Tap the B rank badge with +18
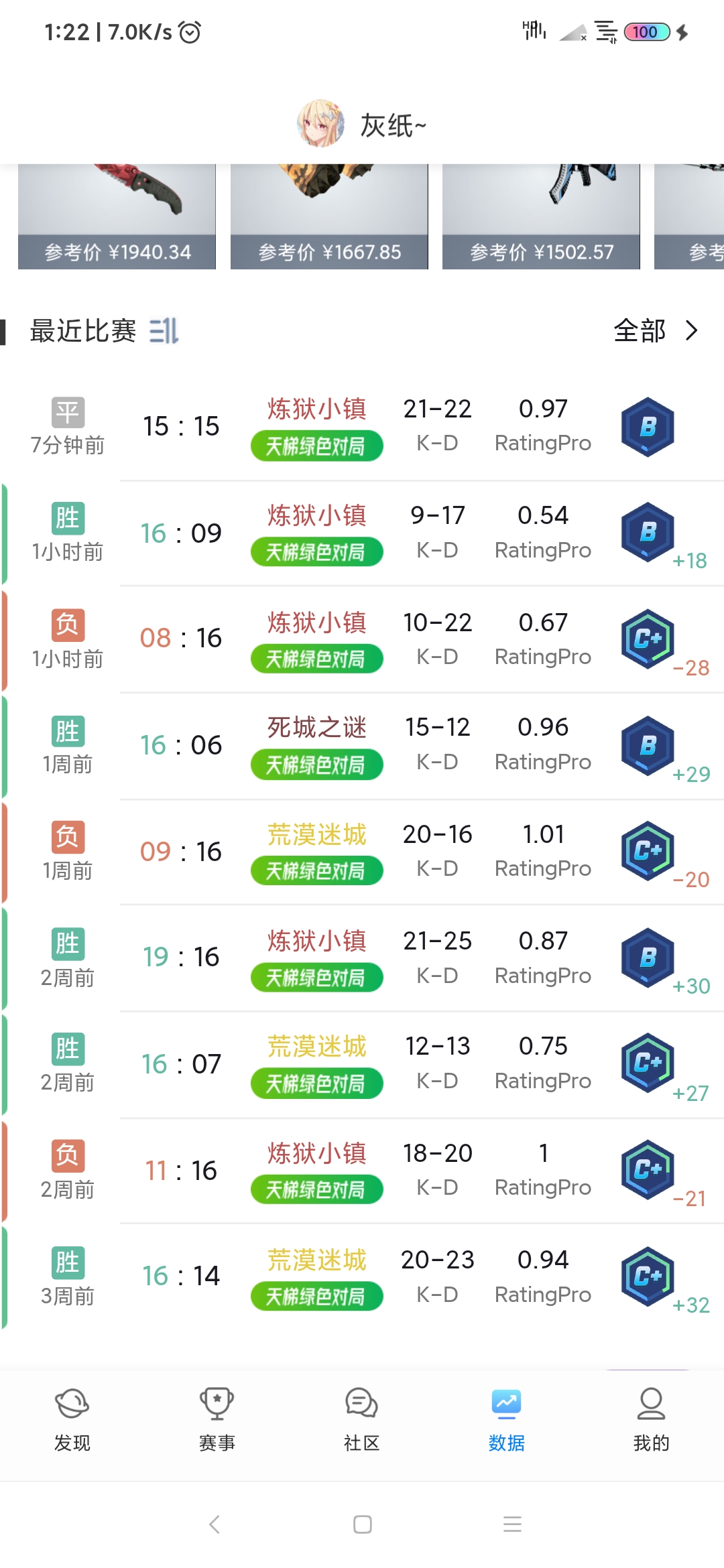This screenshot has width=724, height=1568. click(648, 532)
